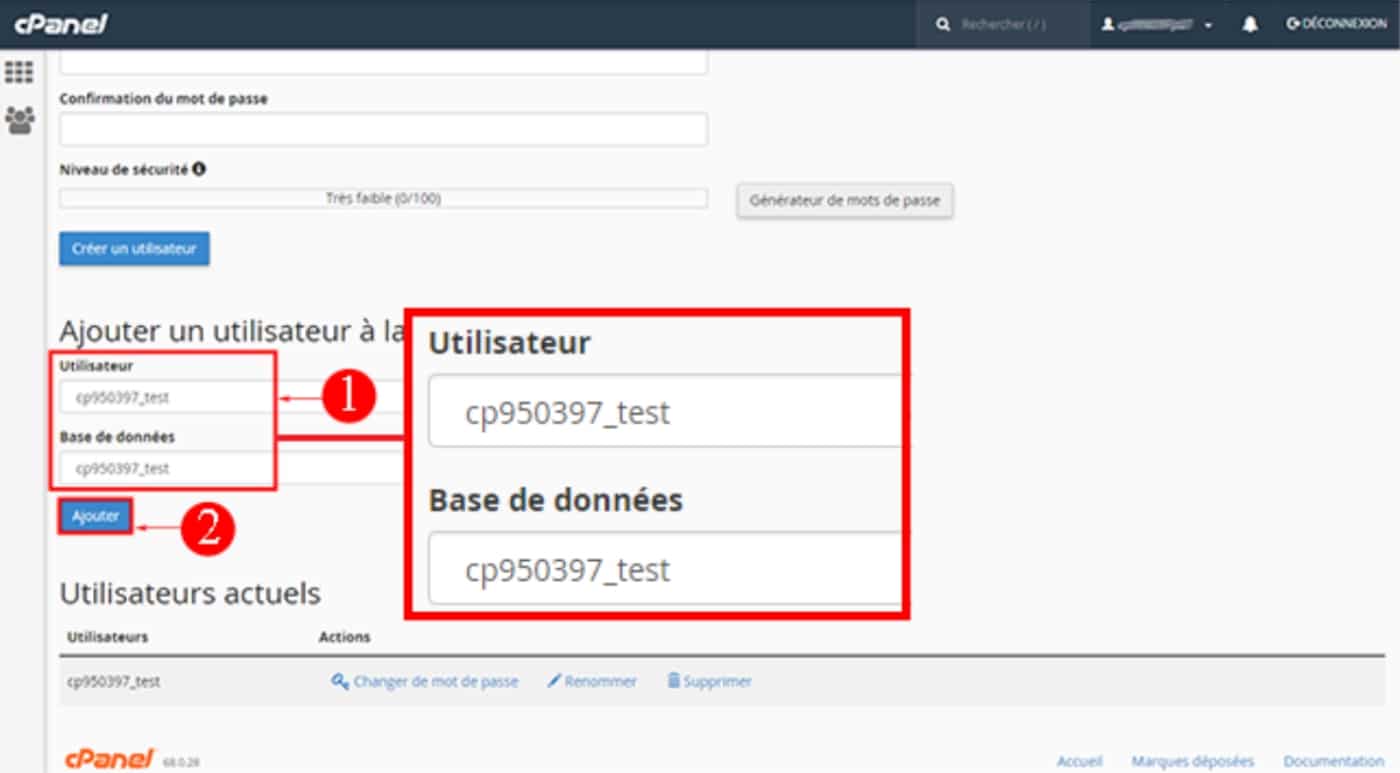Click the Utilisateurs column header
Image resolution: width=1400 pixels, height=773 pixels.
(x=107, y=637)
